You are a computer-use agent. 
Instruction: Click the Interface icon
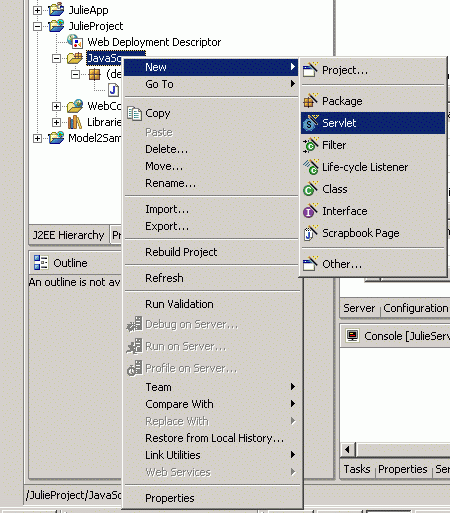coord(310,211)
